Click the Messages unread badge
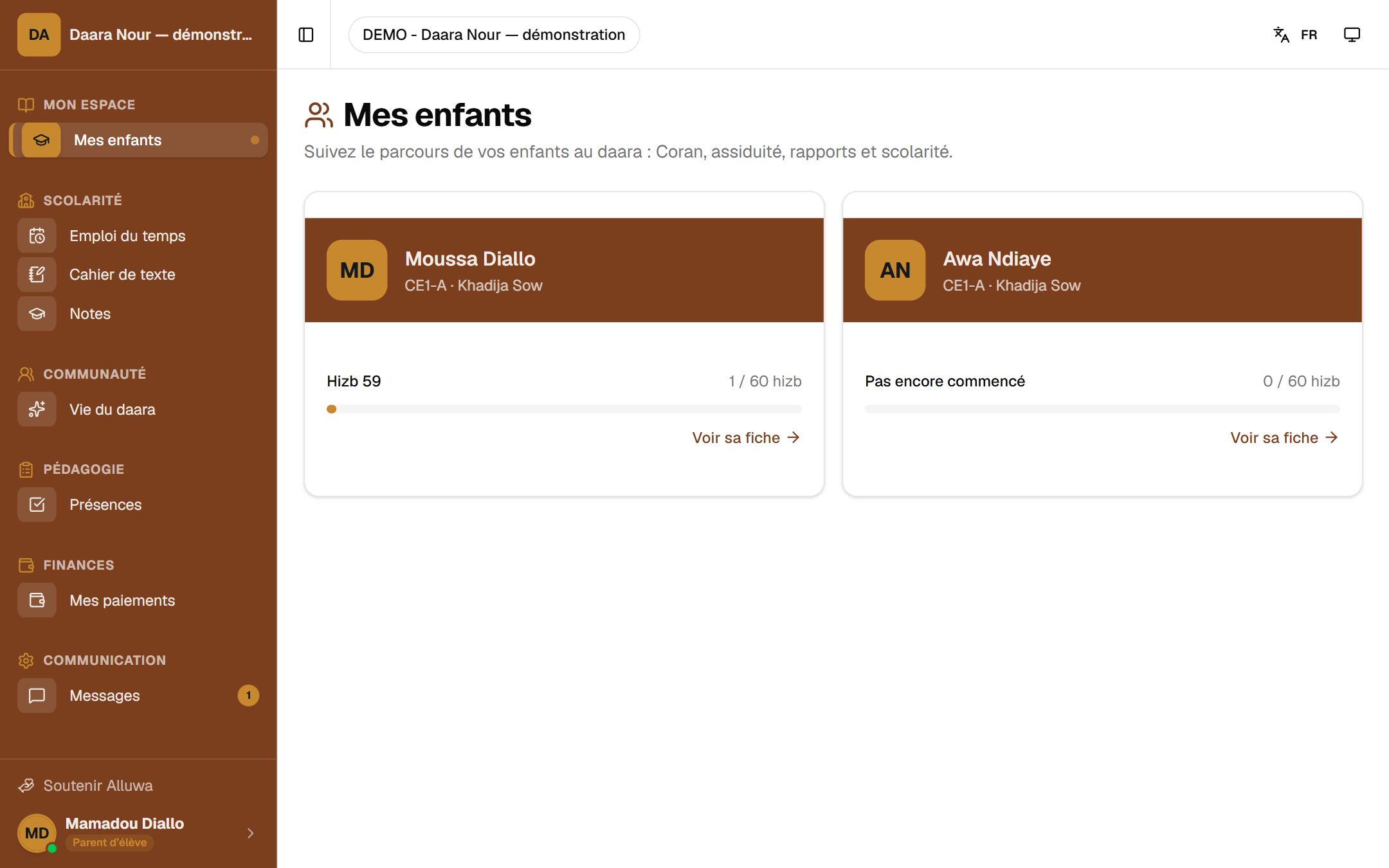 [x=248, y=696]
